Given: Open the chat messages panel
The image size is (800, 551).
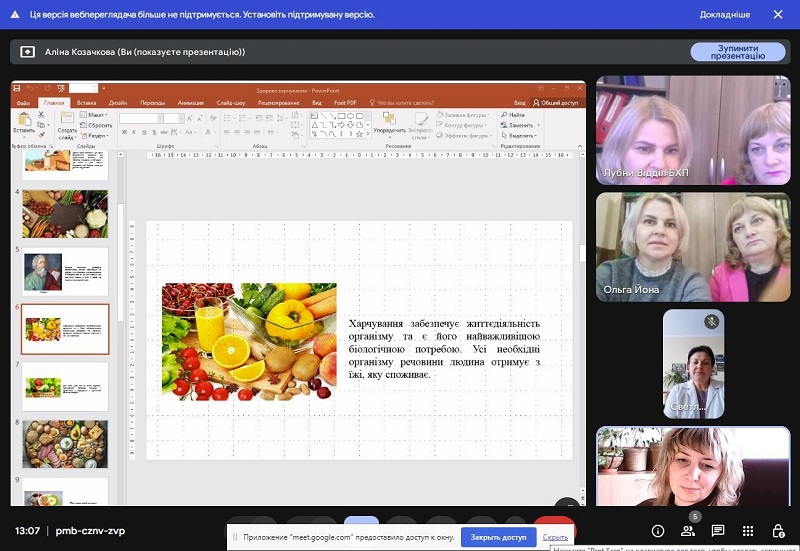Looking at the screenshot, I should [718, 531].
